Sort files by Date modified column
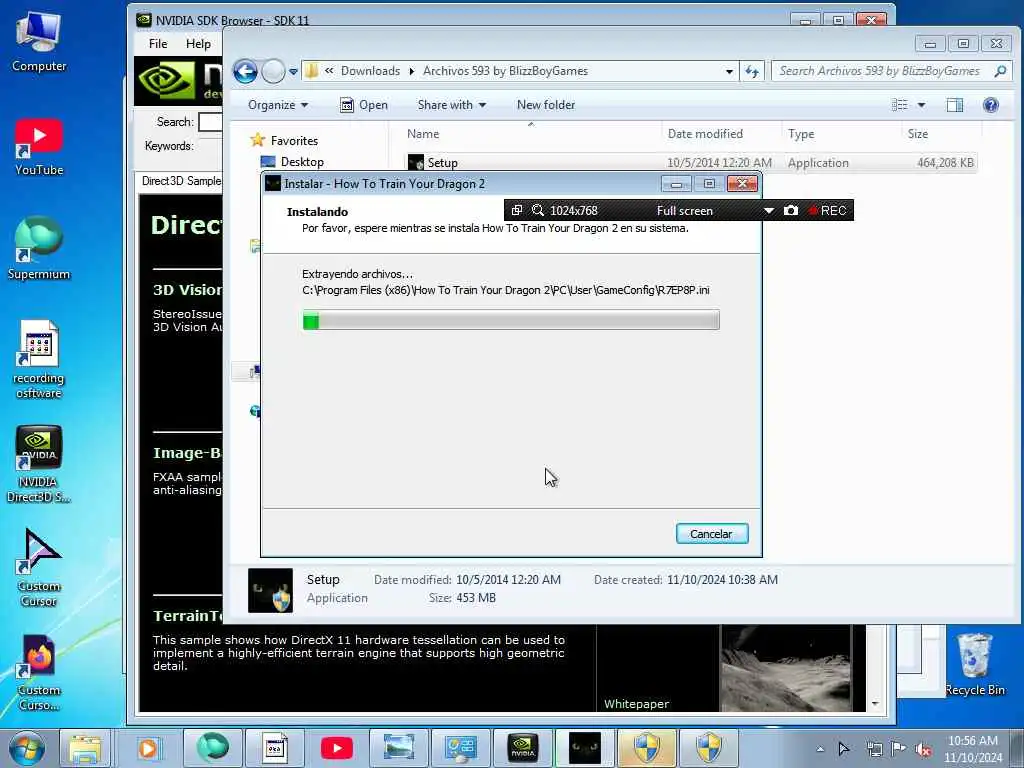This screenshot has height=768, width=1024. [705, 134]
